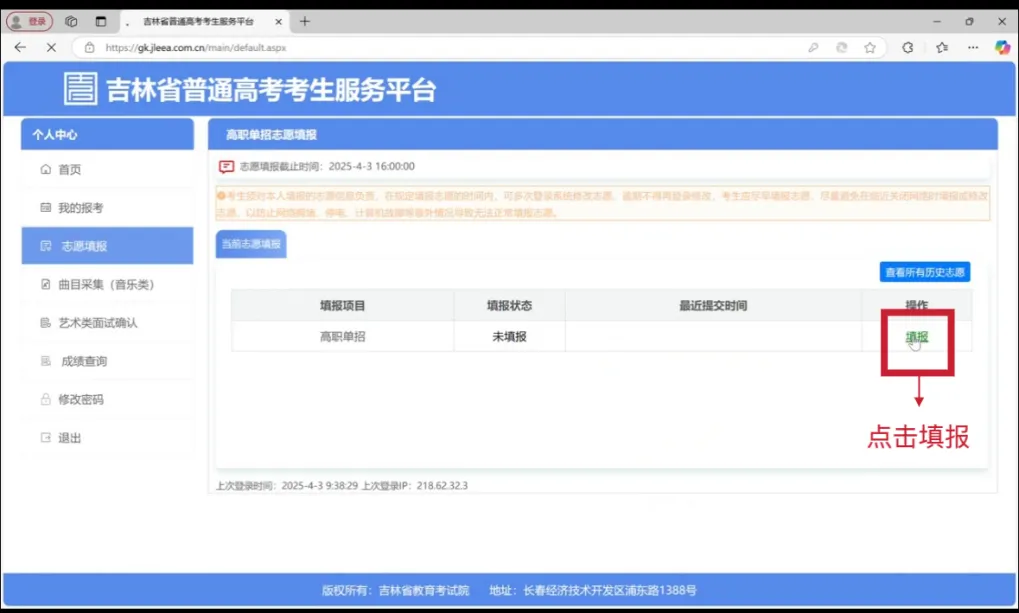Click the 填报 link for 高职单招
Image resolution: width=1019 pixels, height=613 pixels.
[x=916, y=337]
